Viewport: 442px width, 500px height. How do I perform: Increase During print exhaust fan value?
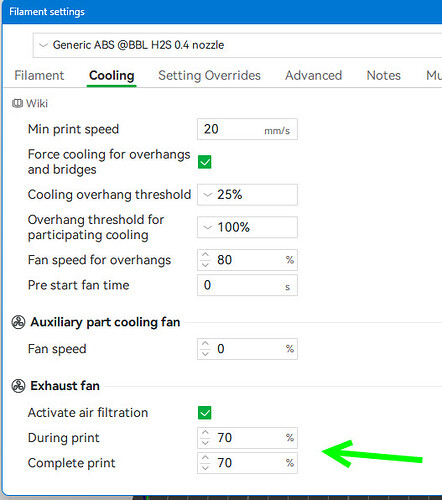[205, 433]
